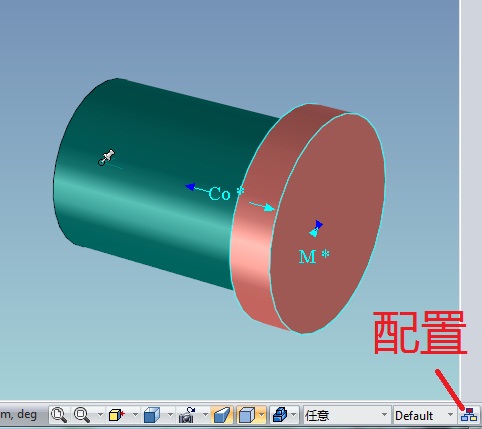
Task: Select the Zoom Window magnifier tool
Action: (x=82, y=415)
